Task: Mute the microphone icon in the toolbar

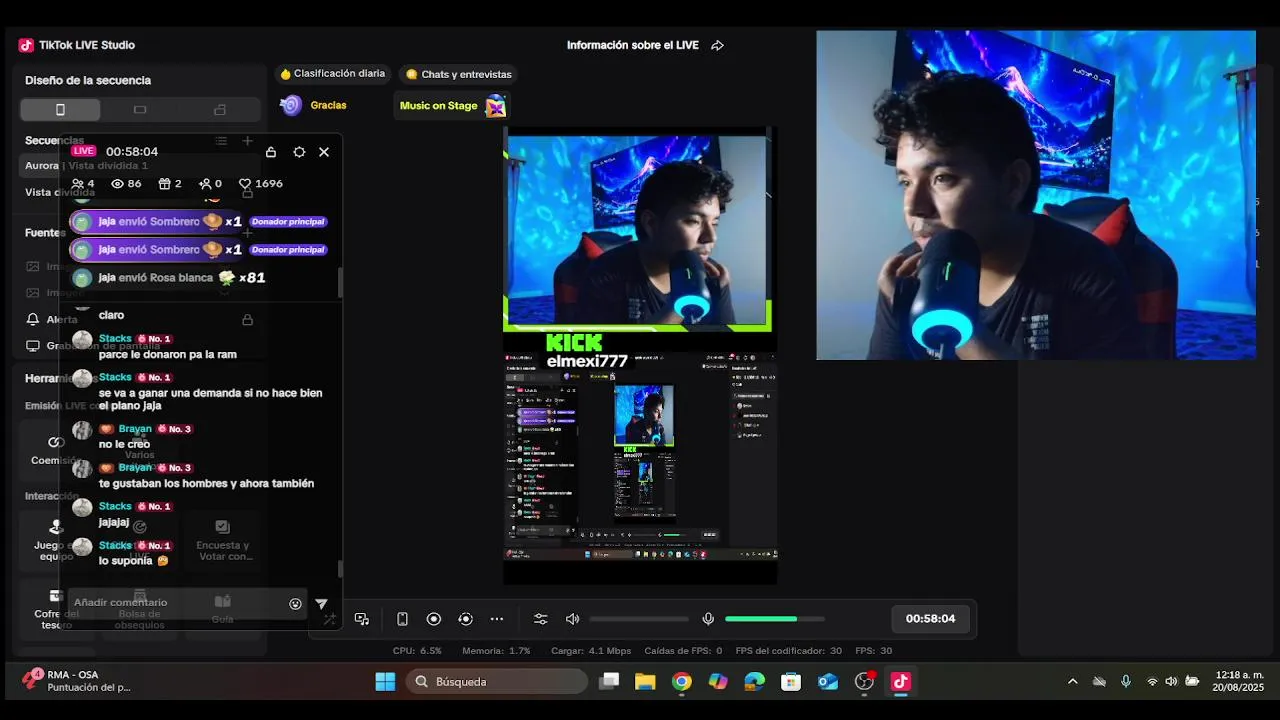Action: click(708, 619)
